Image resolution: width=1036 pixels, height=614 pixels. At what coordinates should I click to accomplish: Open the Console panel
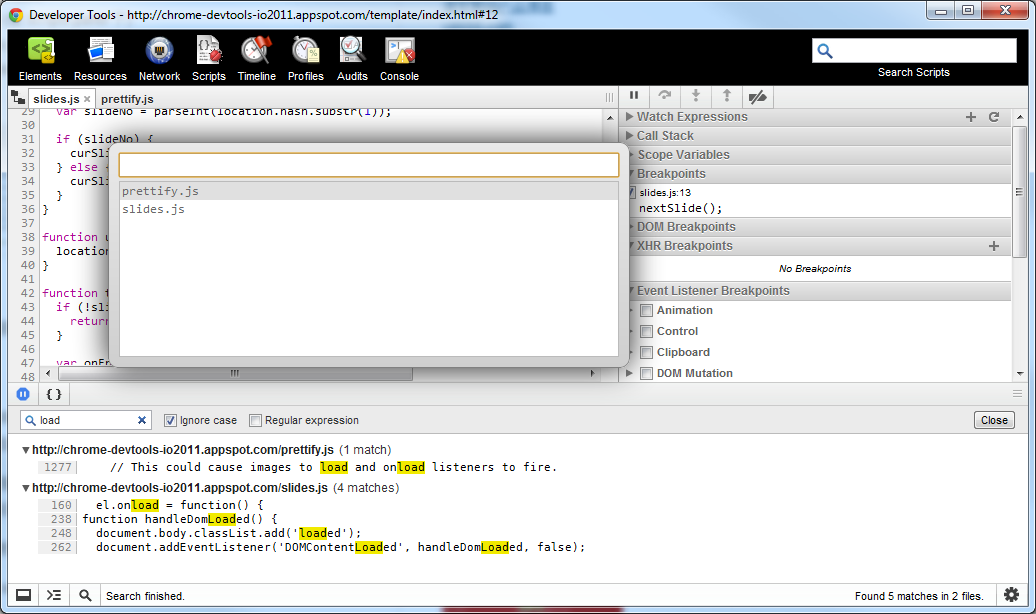tap(399, 59)
